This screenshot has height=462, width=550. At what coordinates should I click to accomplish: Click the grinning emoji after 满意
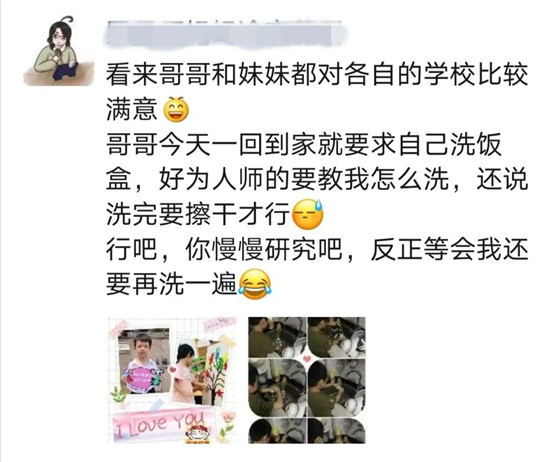[x=176, y=109]
